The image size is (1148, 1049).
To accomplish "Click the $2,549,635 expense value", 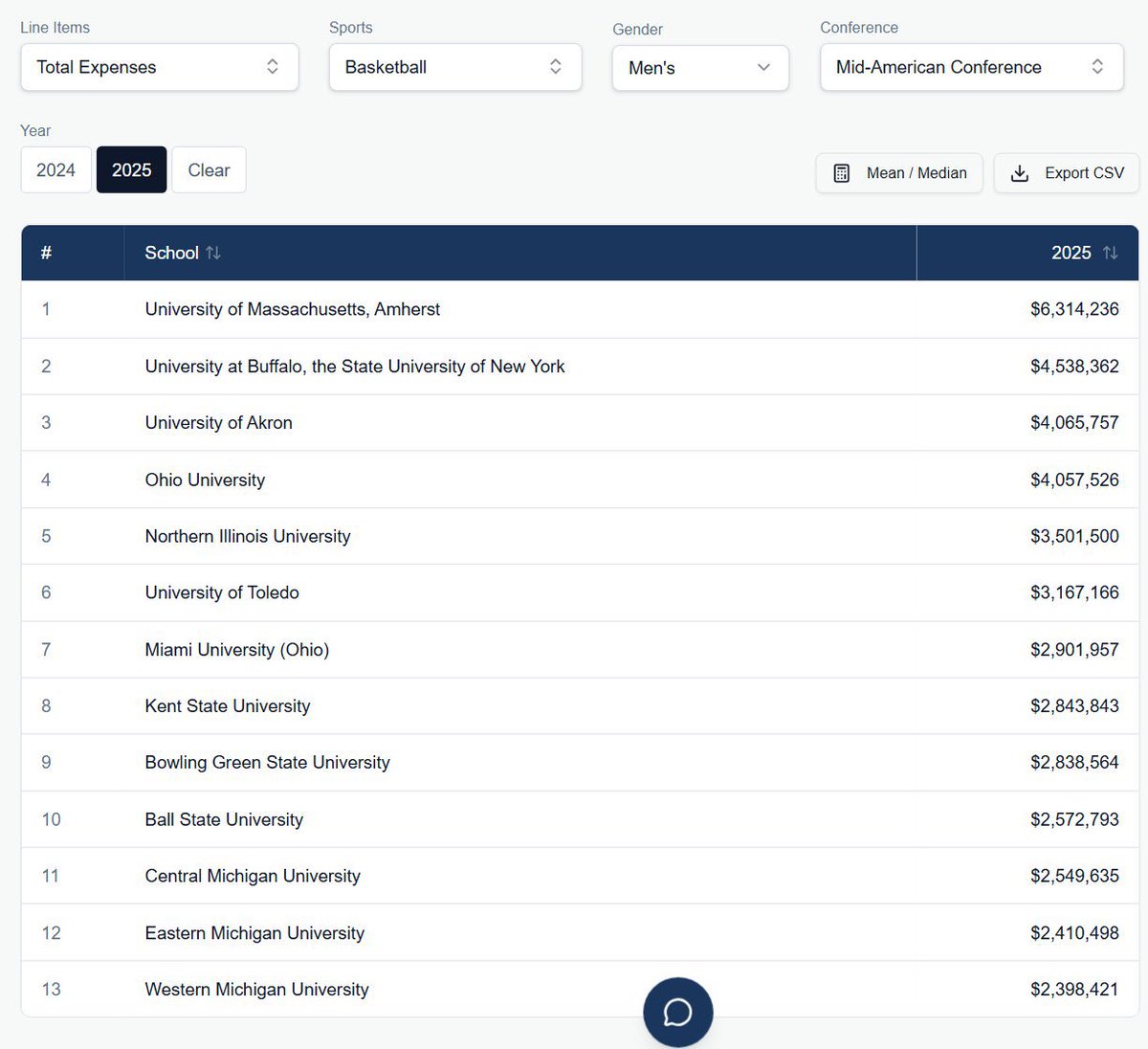I will [x=1074, y=876].
